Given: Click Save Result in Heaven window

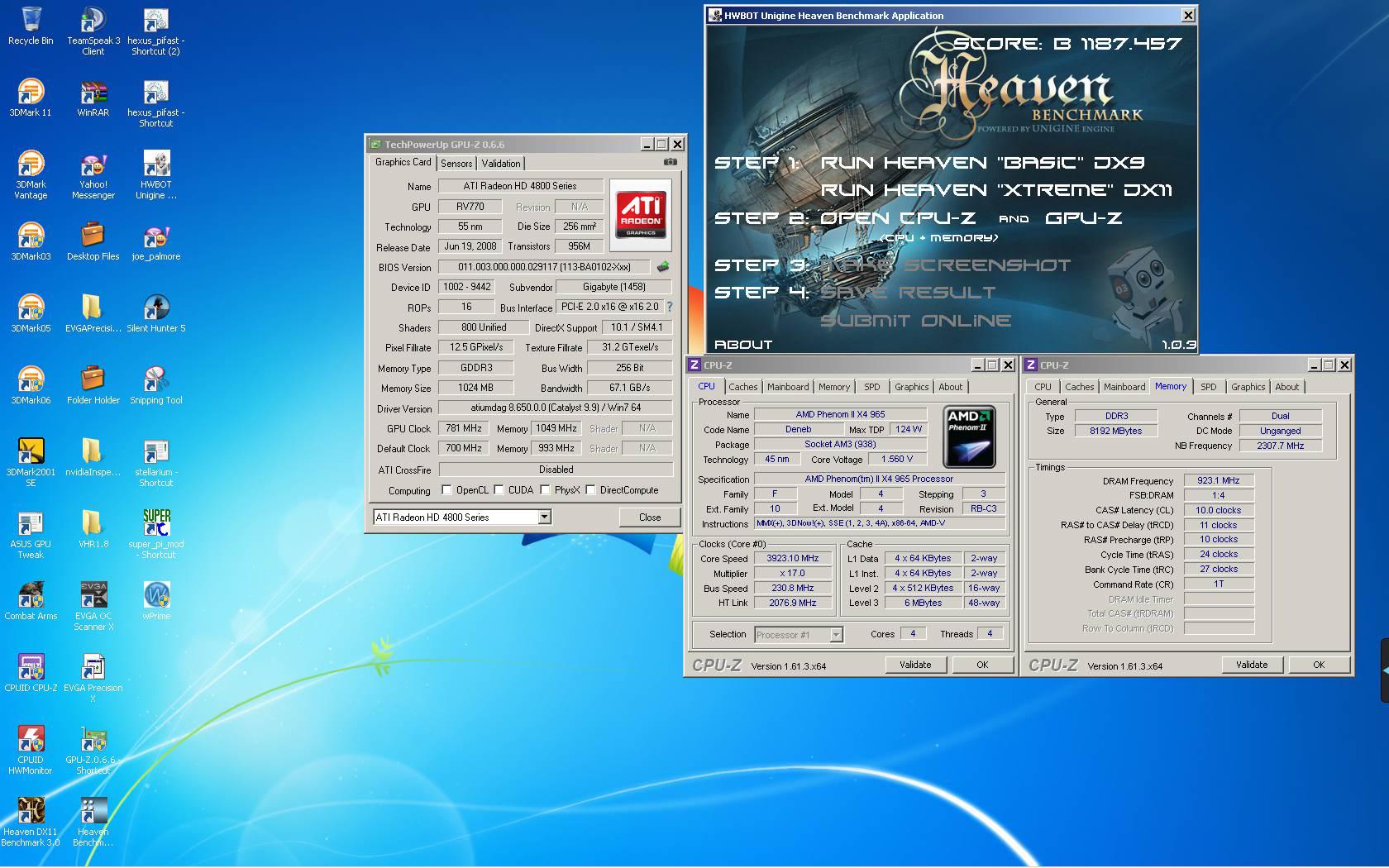Looking at the screenshot, I should point(908,293).
